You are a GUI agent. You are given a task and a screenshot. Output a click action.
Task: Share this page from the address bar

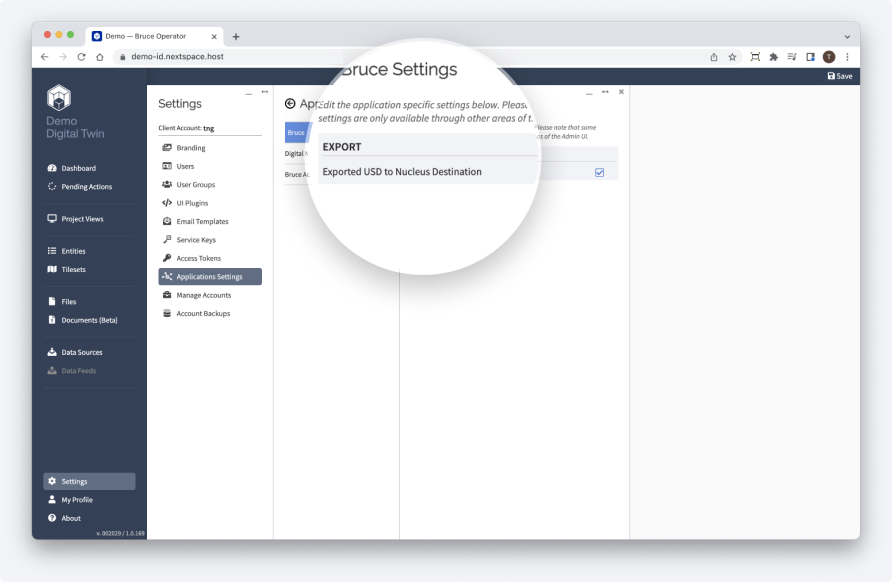714,57
